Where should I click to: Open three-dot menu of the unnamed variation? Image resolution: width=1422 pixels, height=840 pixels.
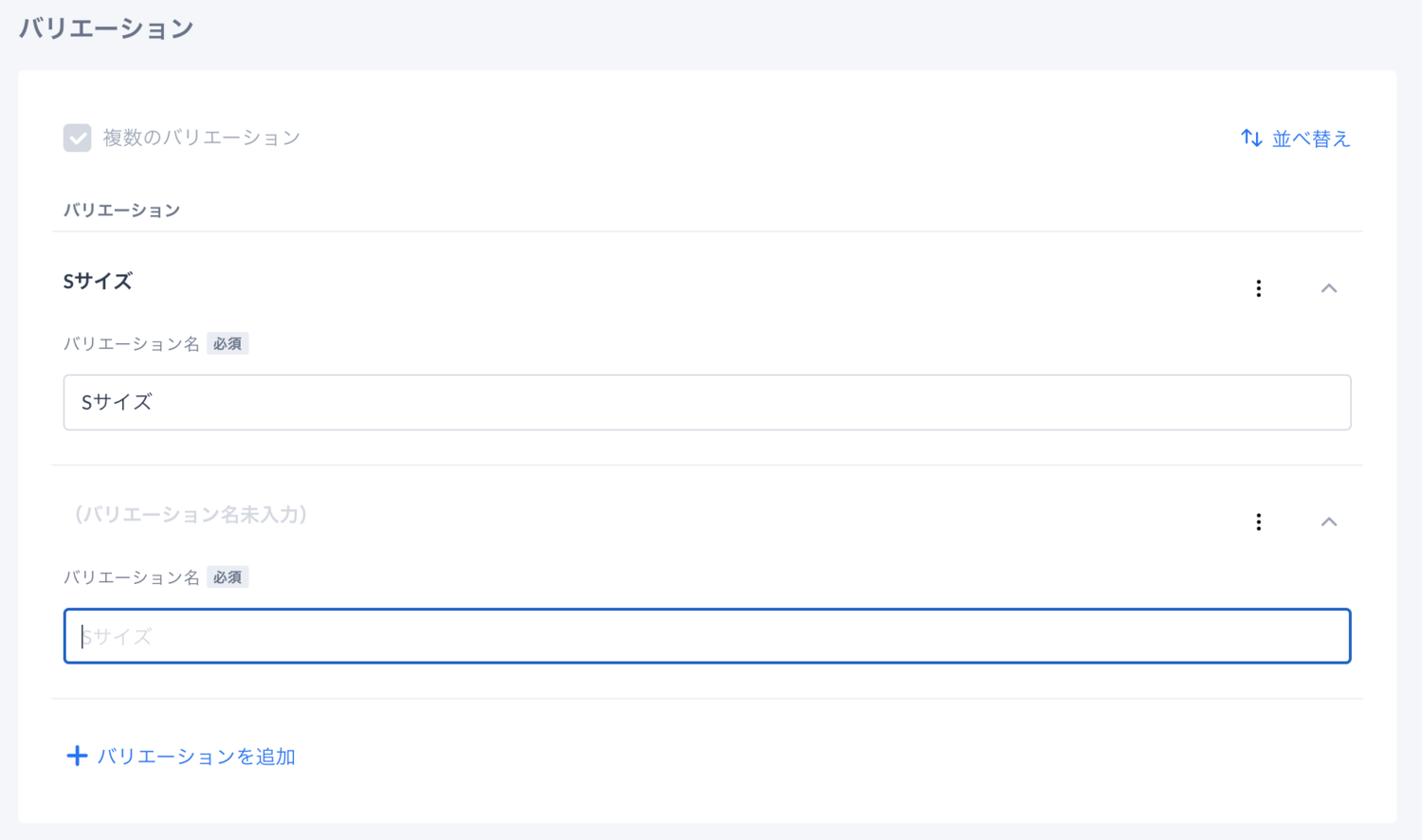1259,522
